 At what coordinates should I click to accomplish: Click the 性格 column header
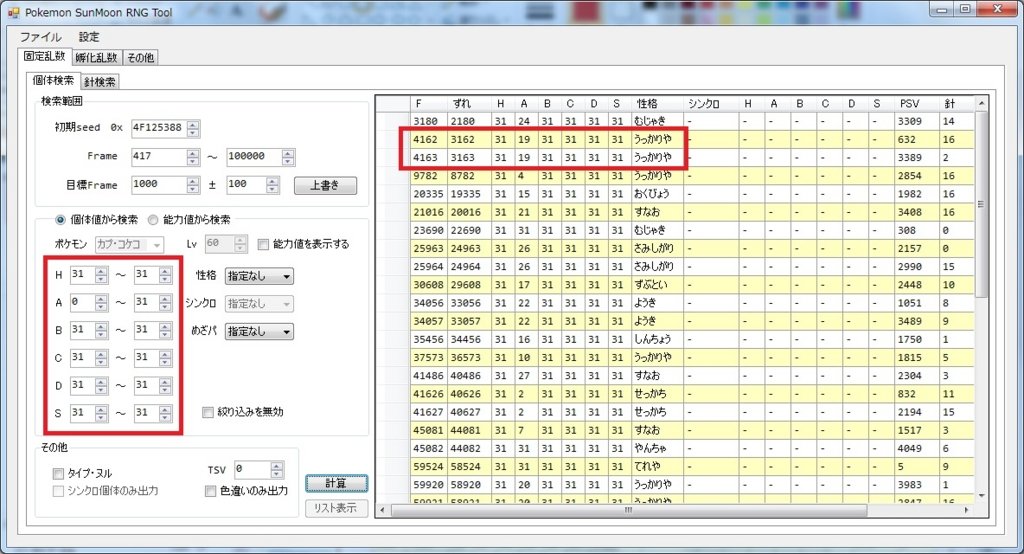coord(656,103)
